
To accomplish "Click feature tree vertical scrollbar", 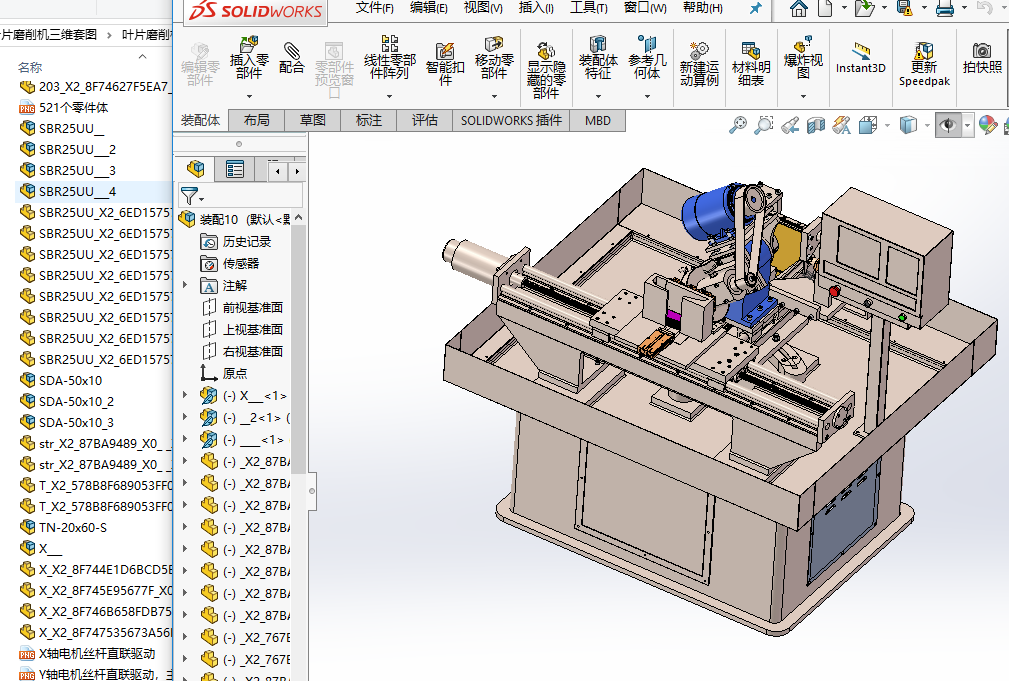I will (x=298, y=348).
